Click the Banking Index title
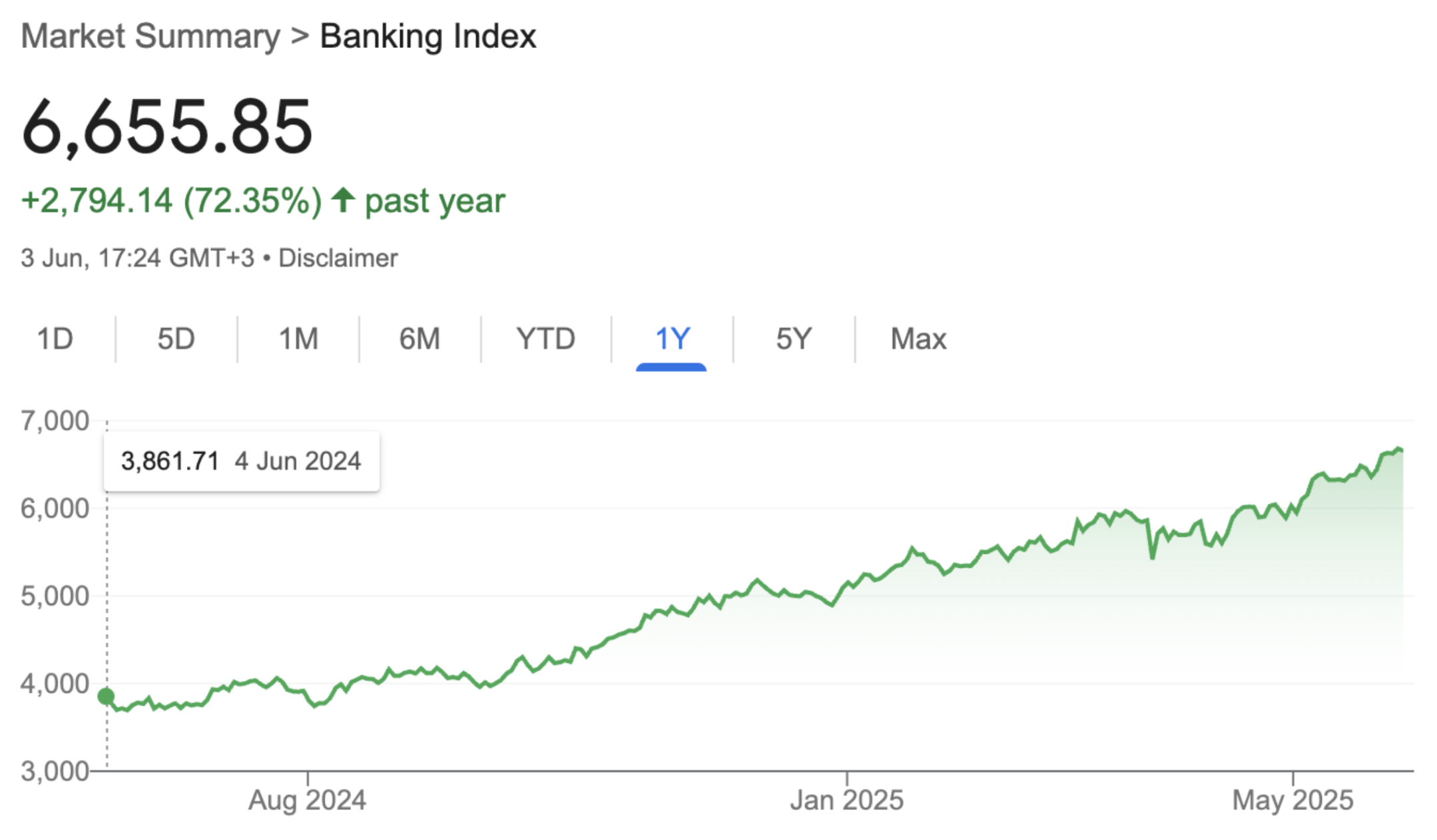1437x840 pixels. click(428, 36)
